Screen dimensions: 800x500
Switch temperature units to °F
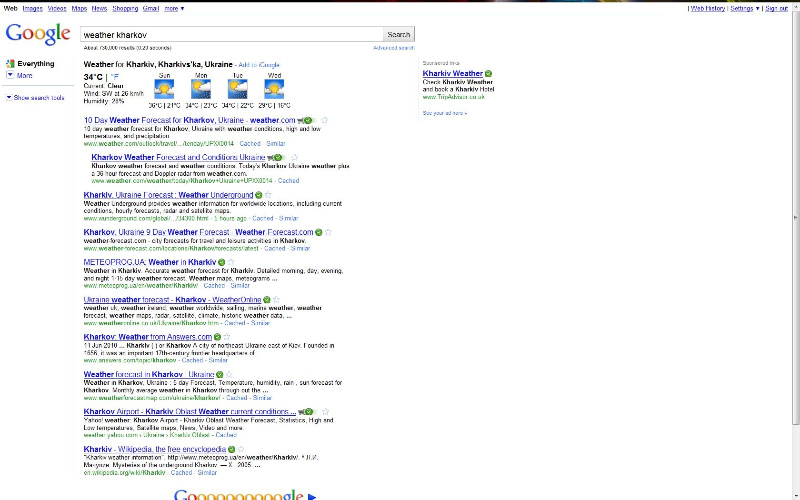(114, 76)
